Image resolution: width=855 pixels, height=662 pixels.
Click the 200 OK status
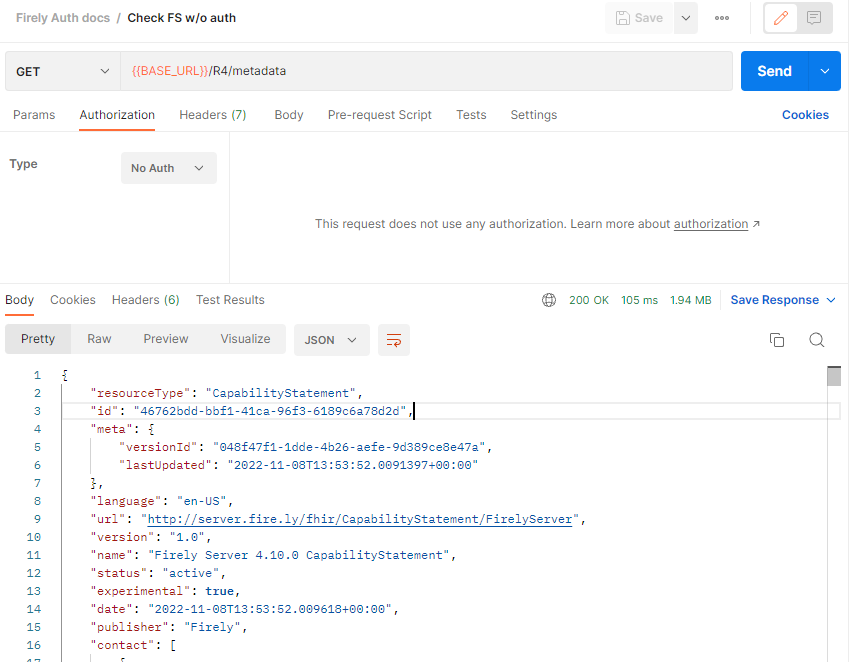click(x=589, y=300)
